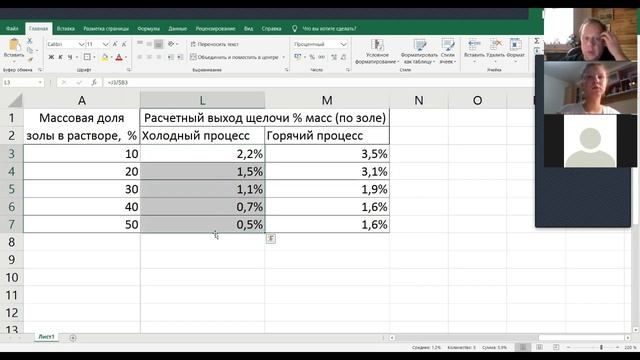Click the Borders icon
Image resolution: width=640 pixels, height=360 pixels.
pyautogui.click(x=87, y=57)
